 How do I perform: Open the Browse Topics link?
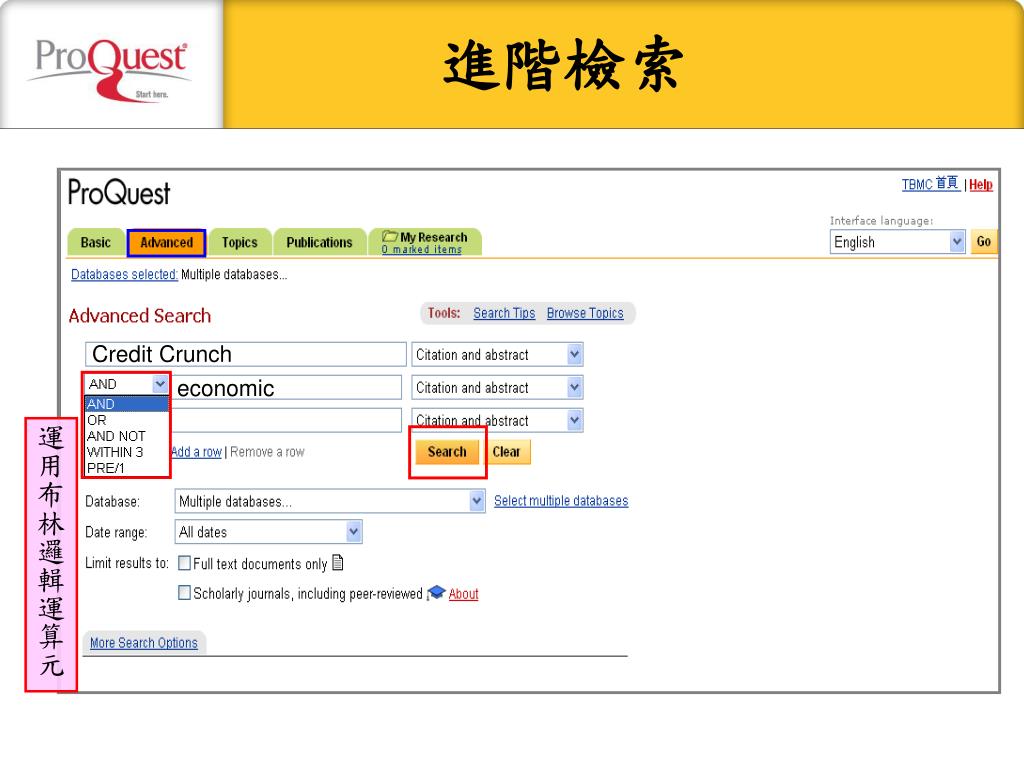[585, 313]
